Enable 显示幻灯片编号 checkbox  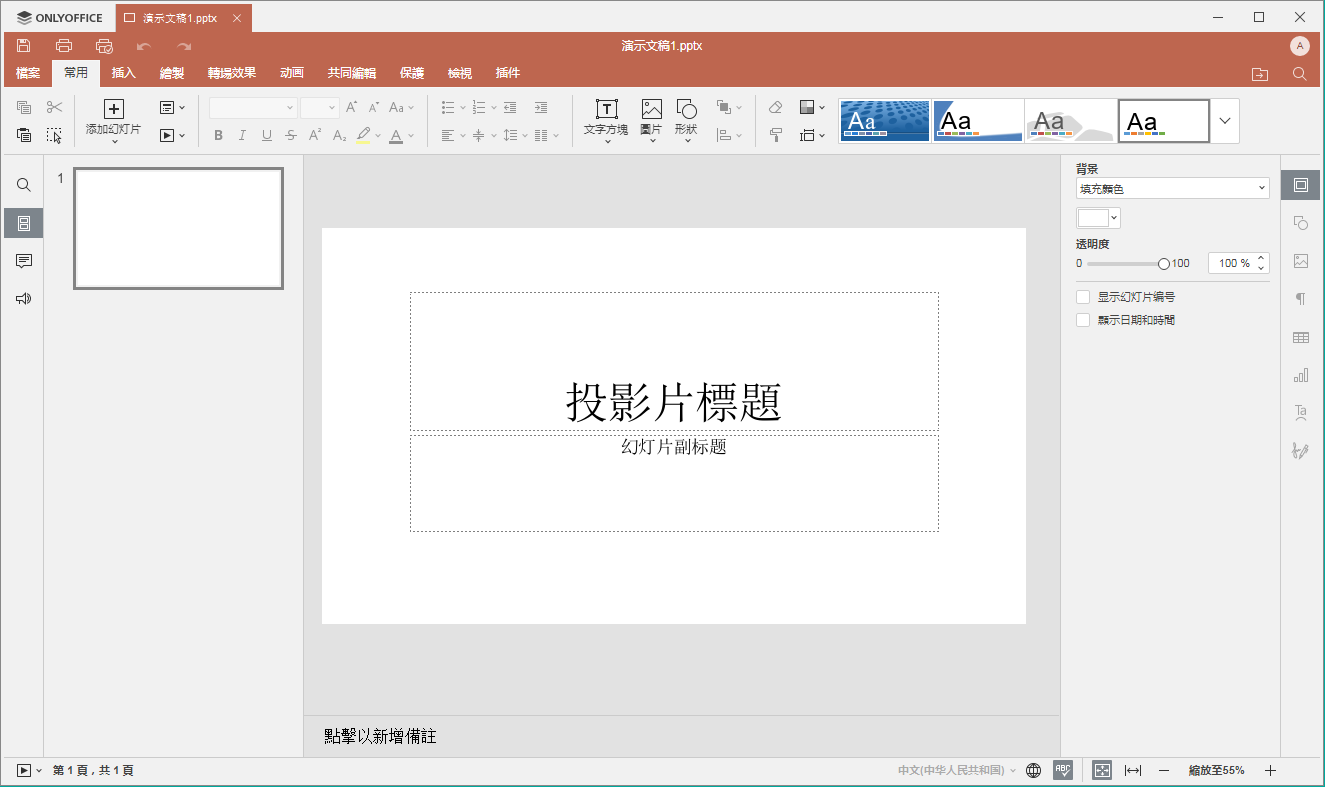tap(1083, 297)
